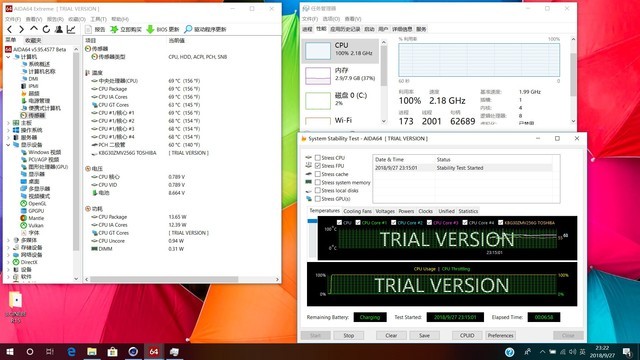This screenshot has width=640, height=360.
Task: Select GPGPU item in the tree
Action: point(32,211)
